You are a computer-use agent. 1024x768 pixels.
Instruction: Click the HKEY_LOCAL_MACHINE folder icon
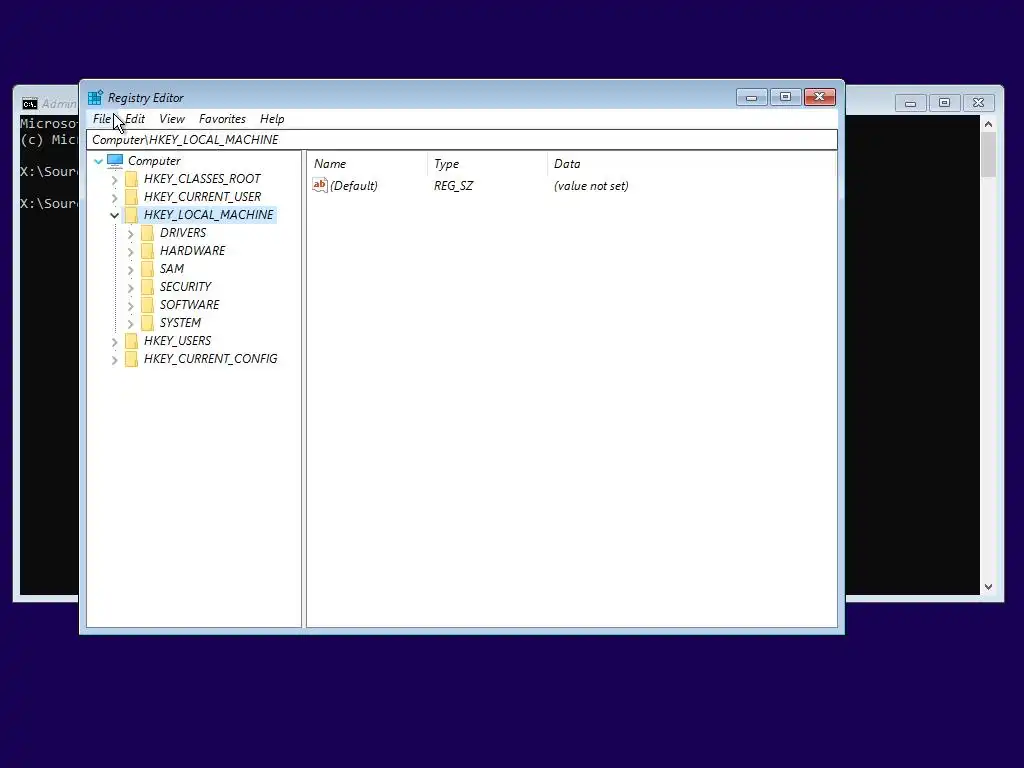[131, 215]
